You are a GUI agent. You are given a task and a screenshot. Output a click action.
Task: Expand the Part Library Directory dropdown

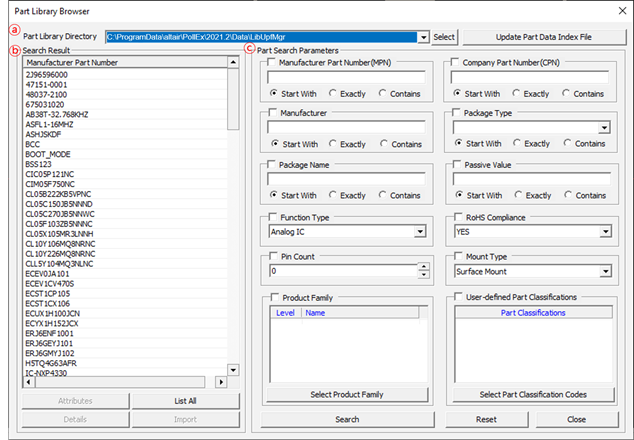pyautogui.click(x=424, y=37)
